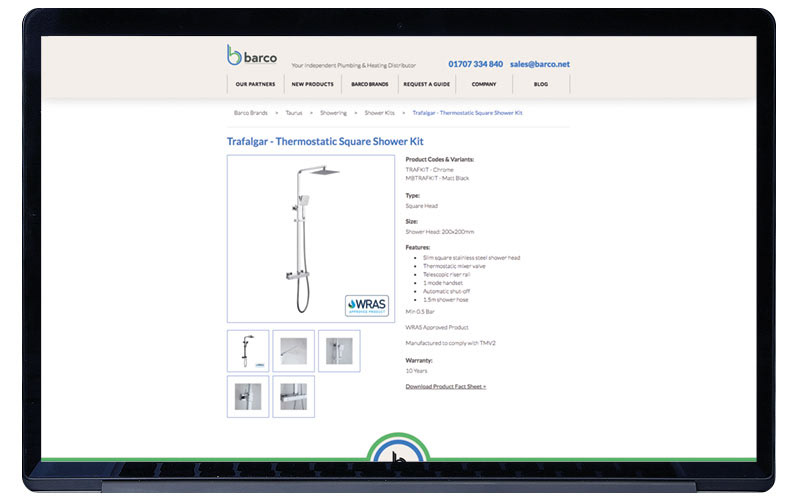
Task: Select the fifth thumbnail showing mixer valve
Action: (293, 397)
